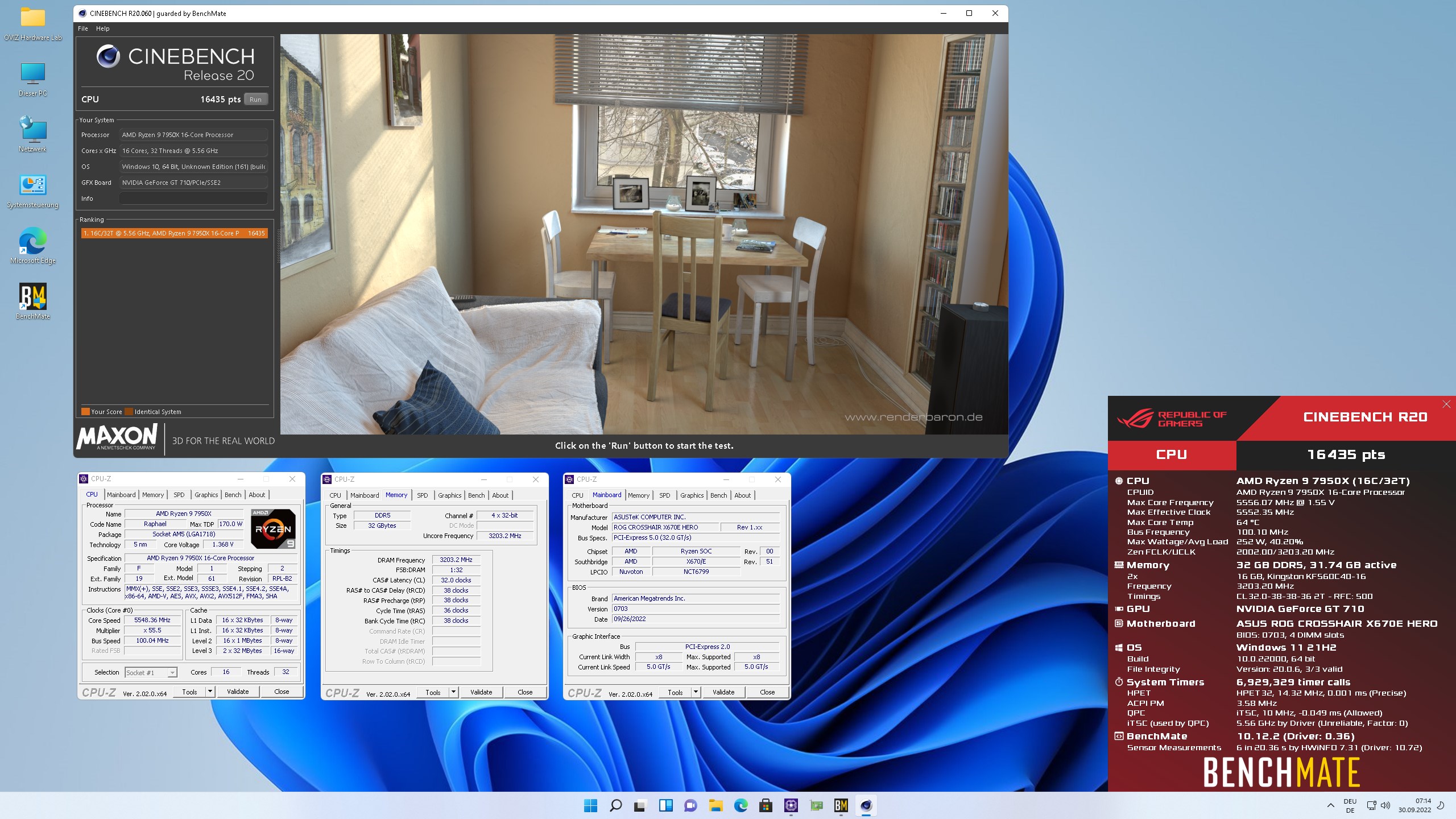
Task: Expand the Tools arrow in Mainboard CPU-Z window
Action: pyautogui.click(x=696, y=693)
